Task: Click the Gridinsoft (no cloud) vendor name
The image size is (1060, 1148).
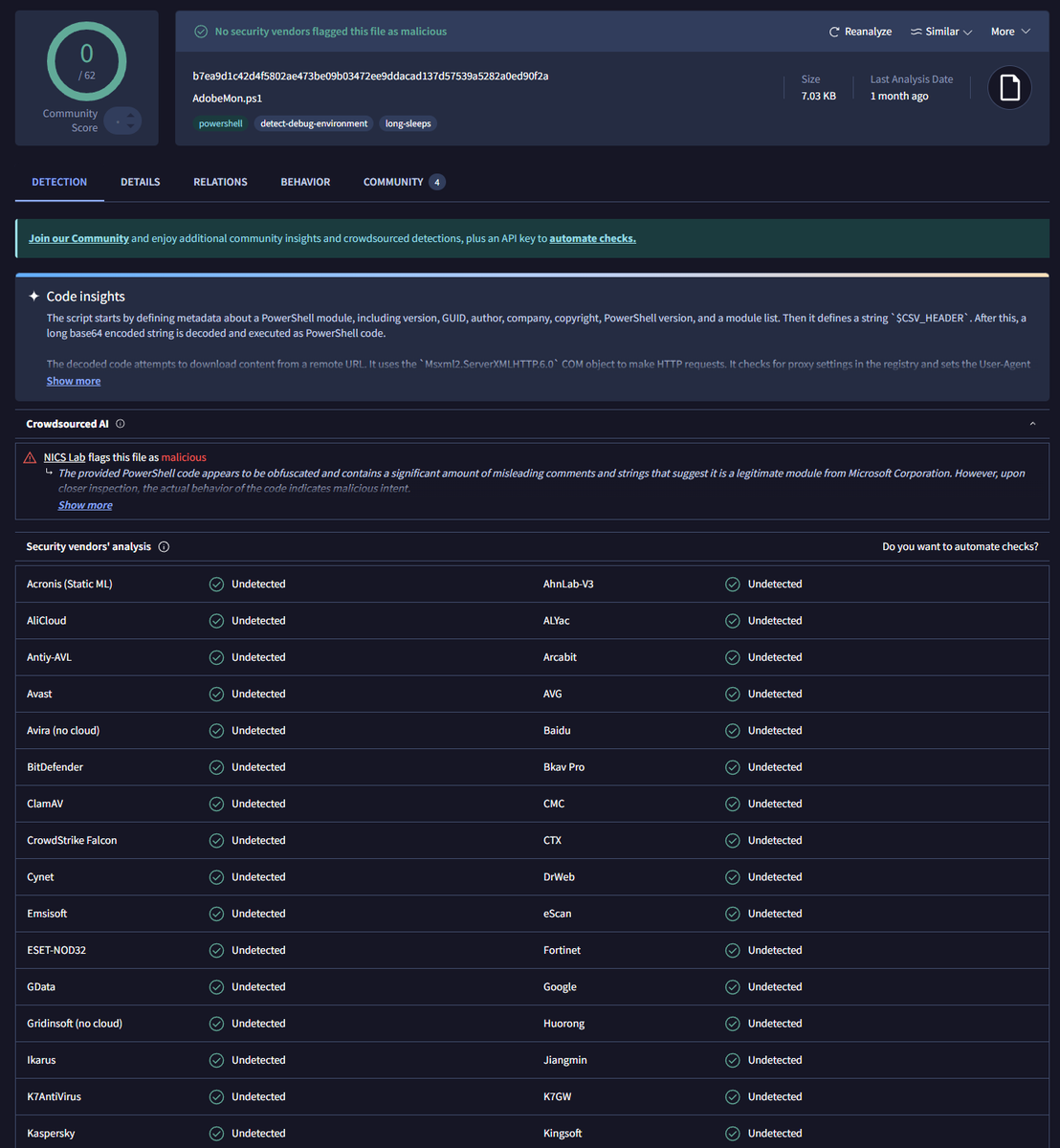Action: pos(75,1024)
